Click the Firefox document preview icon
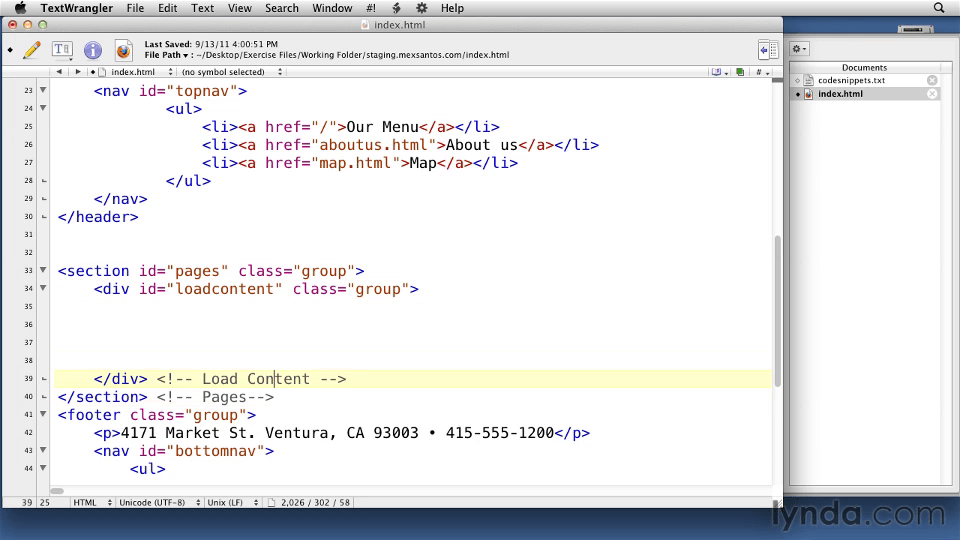This screenshot has height=540, width=960. (x=124, y=50)
